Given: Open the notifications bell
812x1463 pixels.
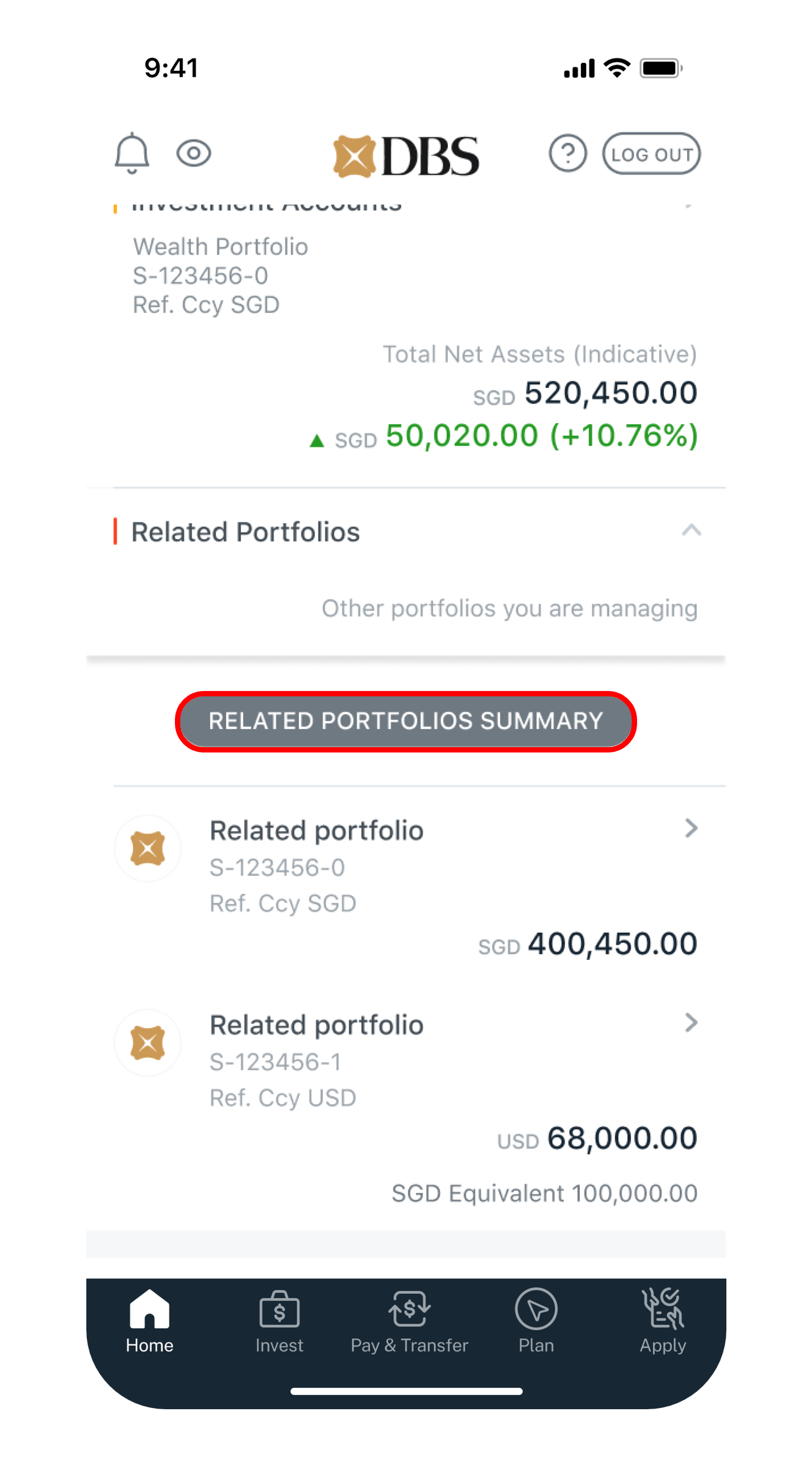Looking at the screenshot, I should pyautogui.click(x=132, y=154).
